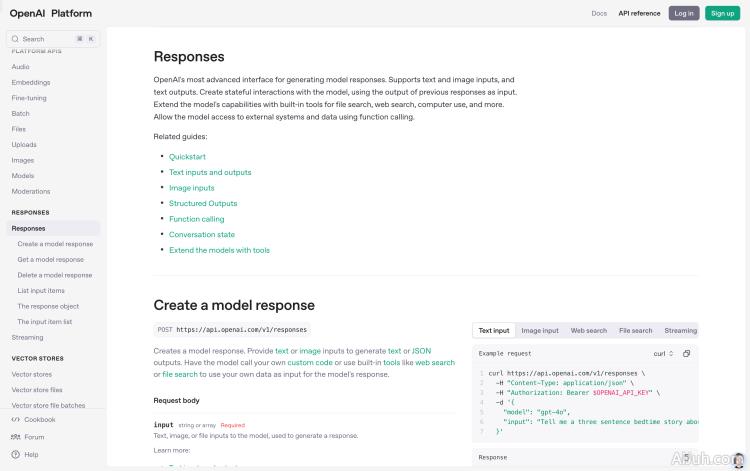Open the Function calling guide link
This screenshot has width=750, height=471.
pos(197,219)
